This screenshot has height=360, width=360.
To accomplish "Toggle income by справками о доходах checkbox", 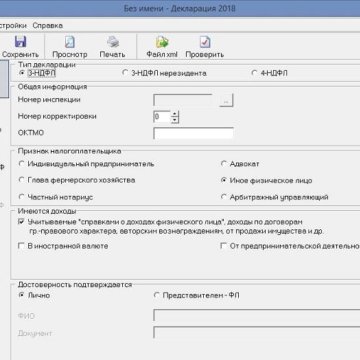I will point(21,221).
